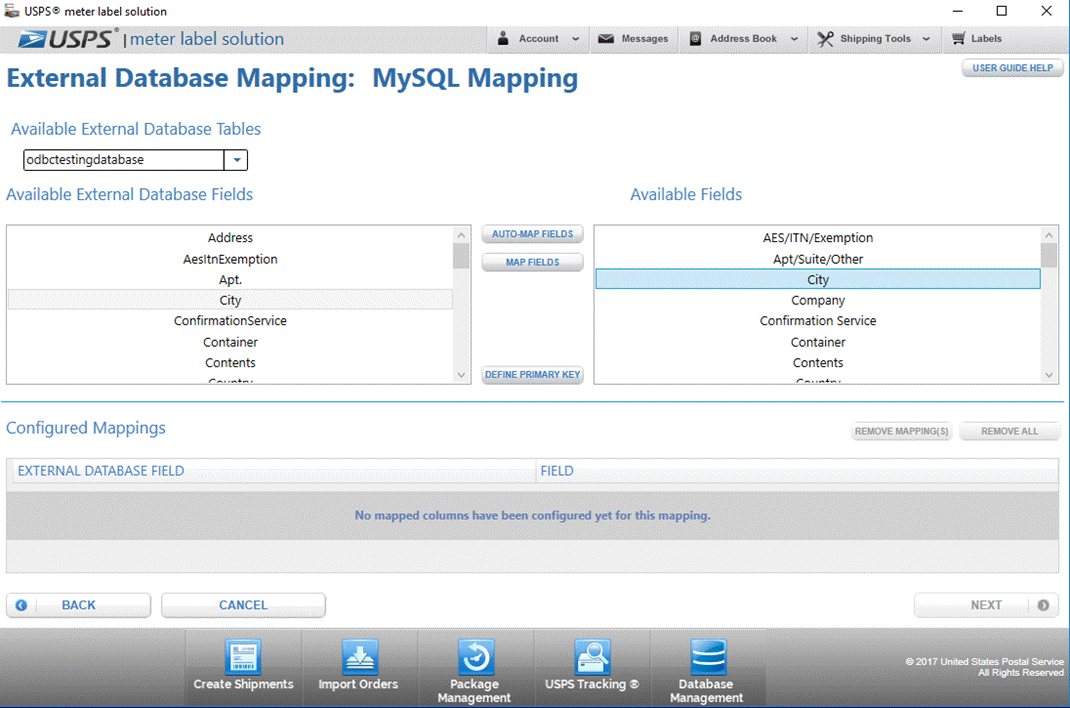Click the app icon in title bar
Screen dimensions: 1070x708
point(12,11)
